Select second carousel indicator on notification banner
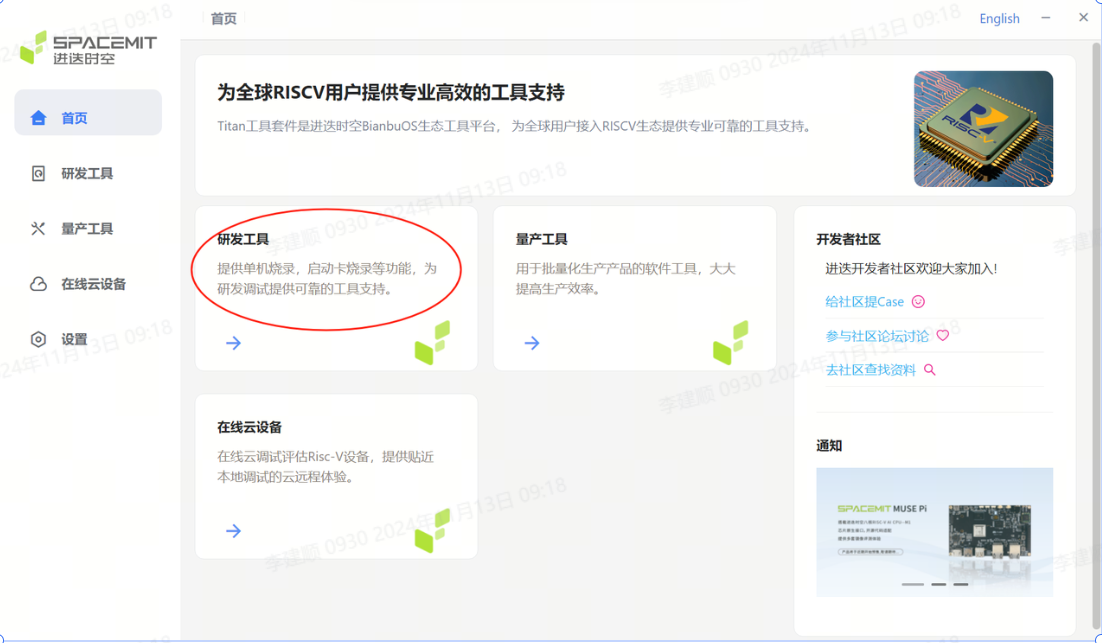 938,584
